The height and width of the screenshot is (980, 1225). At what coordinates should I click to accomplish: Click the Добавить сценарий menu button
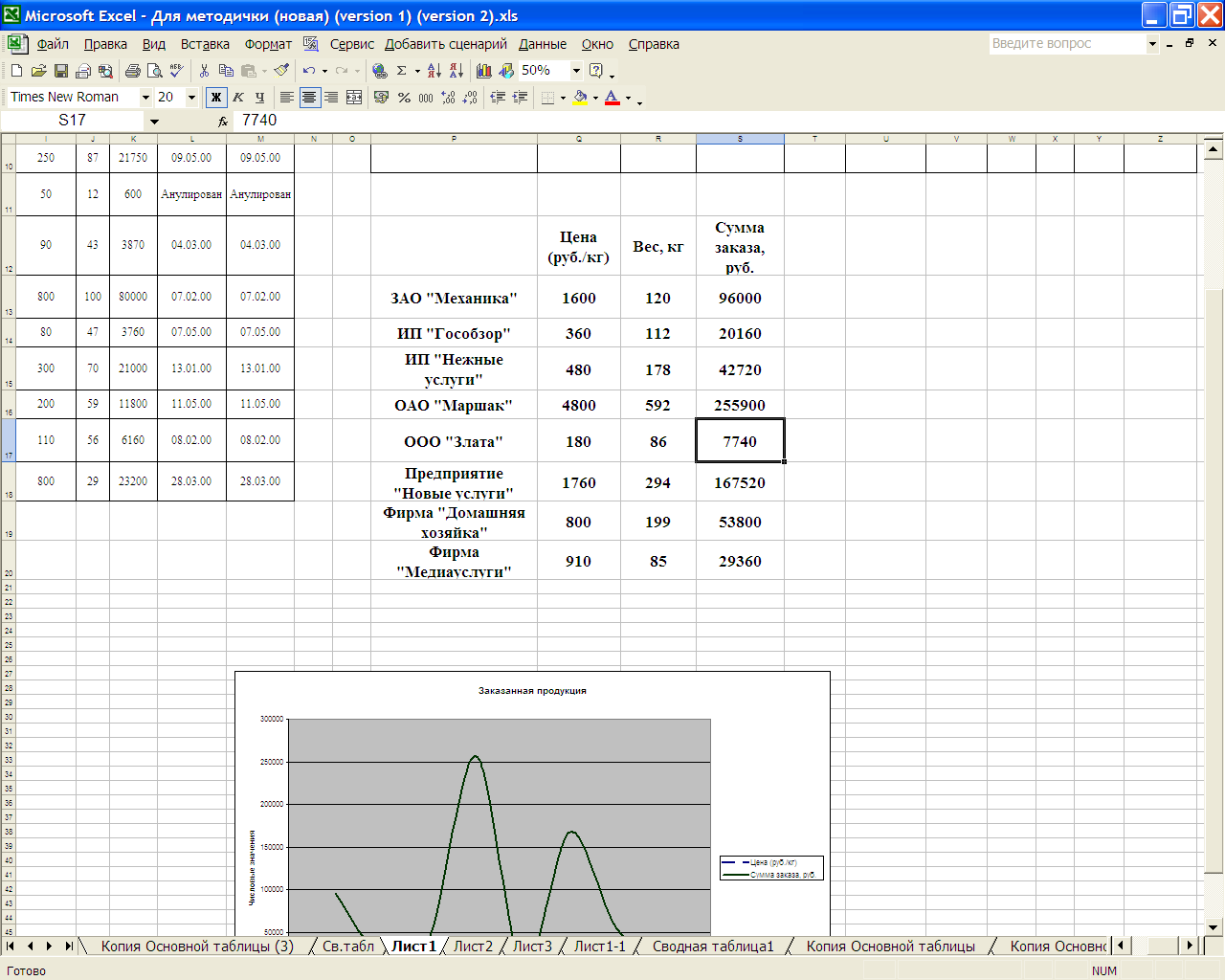pos(446,44)
